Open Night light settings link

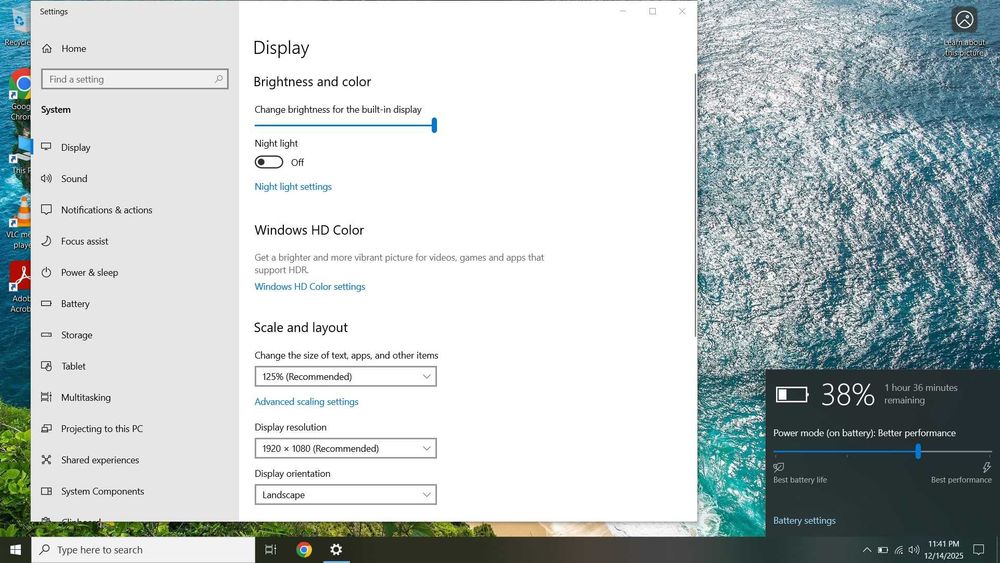click(293, 186)
